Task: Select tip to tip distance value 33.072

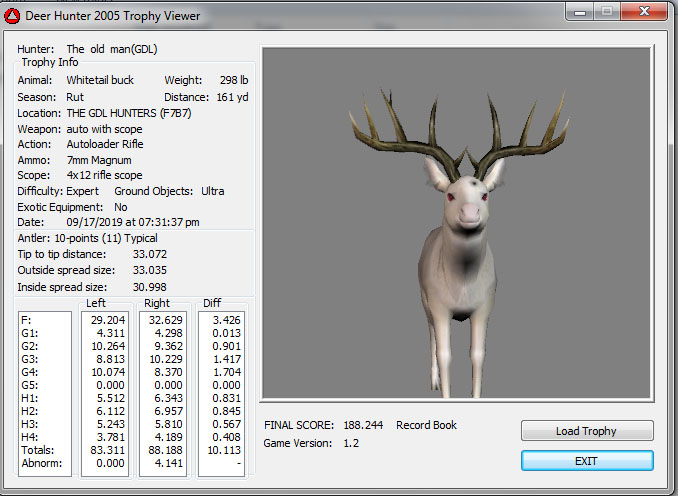Action: pos(149,254)
